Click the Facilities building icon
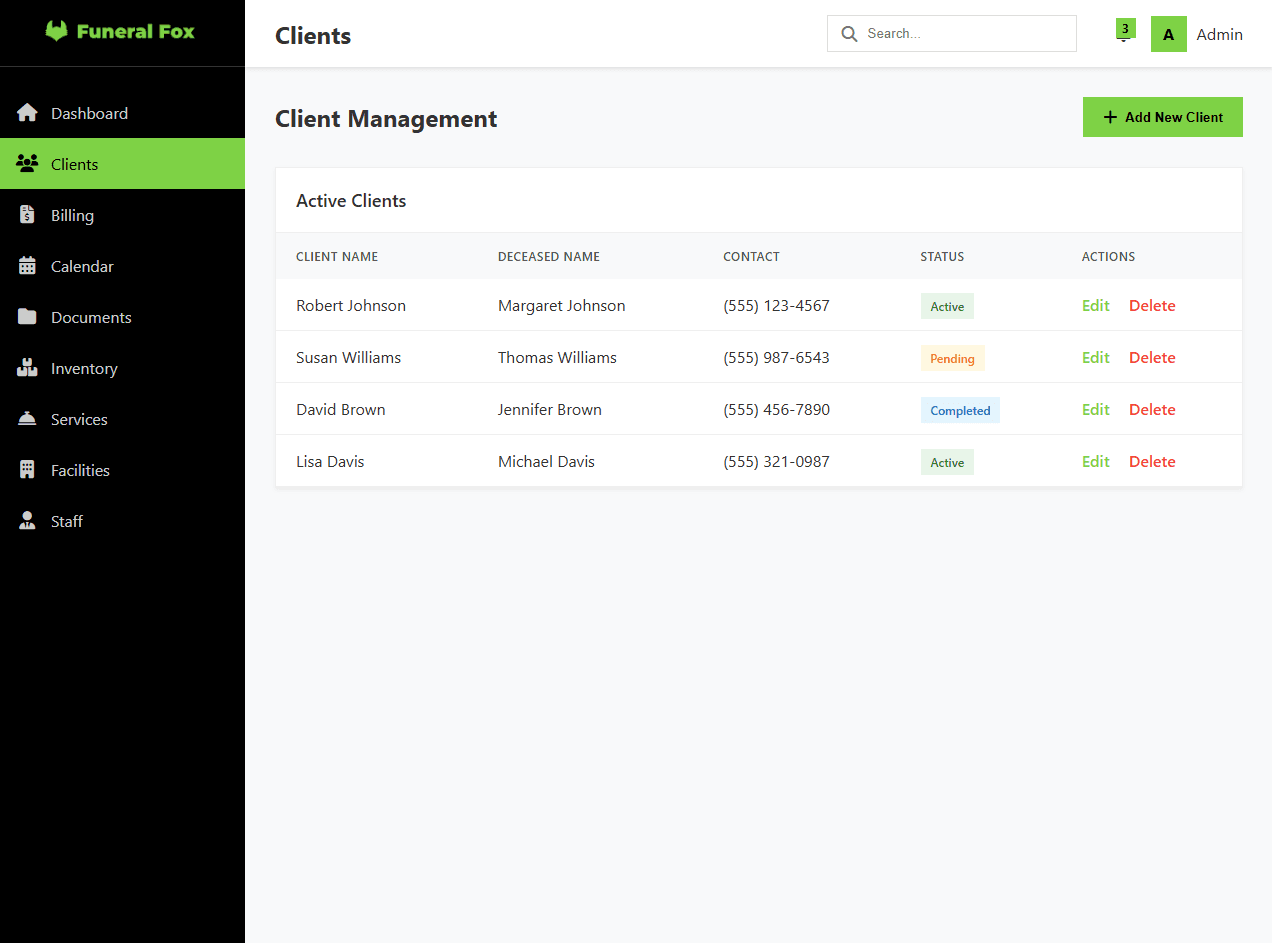This screenshot has width=1272, height=943. click(26, 469)
